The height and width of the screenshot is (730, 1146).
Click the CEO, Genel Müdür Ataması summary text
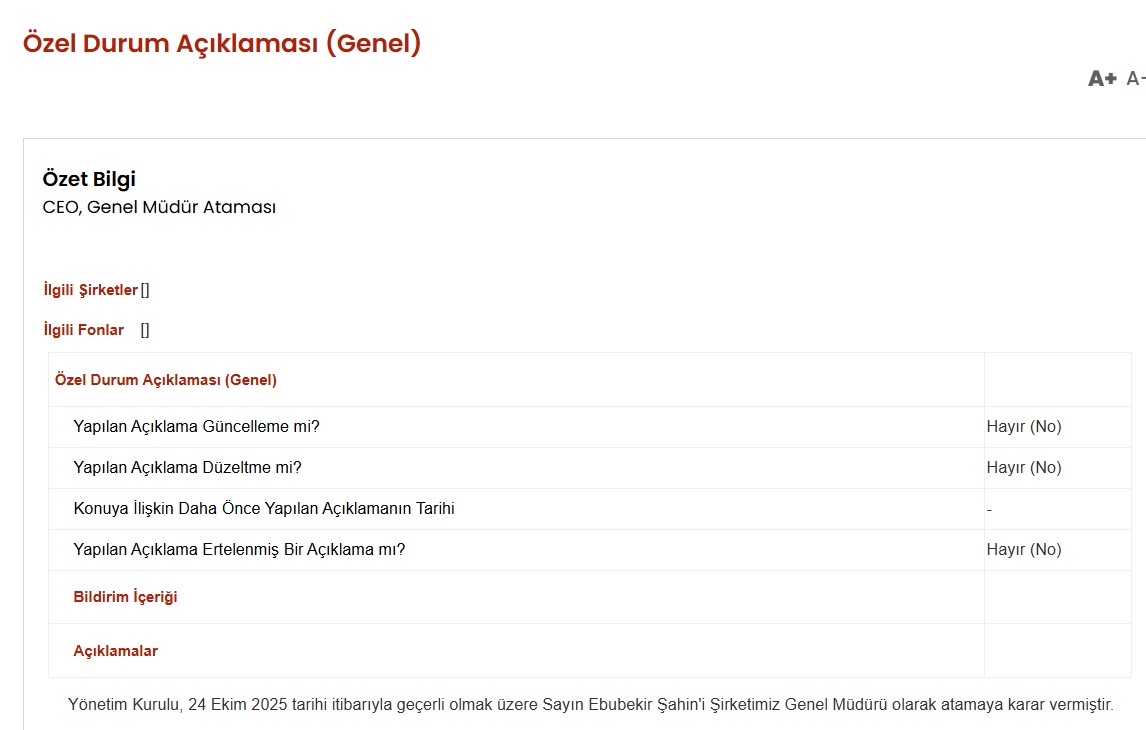tap(159, 208)
